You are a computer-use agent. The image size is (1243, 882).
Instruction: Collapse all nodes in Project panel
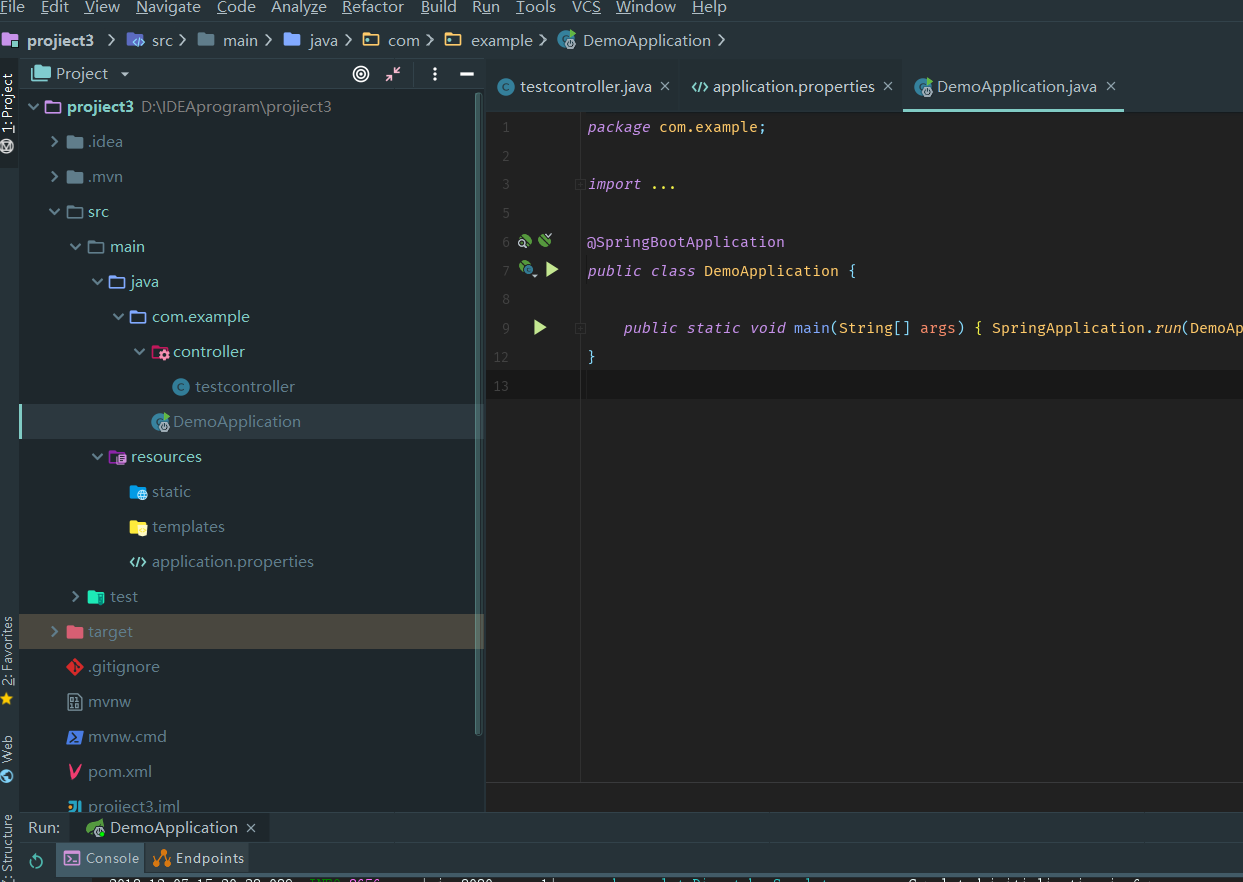point(393,74)
